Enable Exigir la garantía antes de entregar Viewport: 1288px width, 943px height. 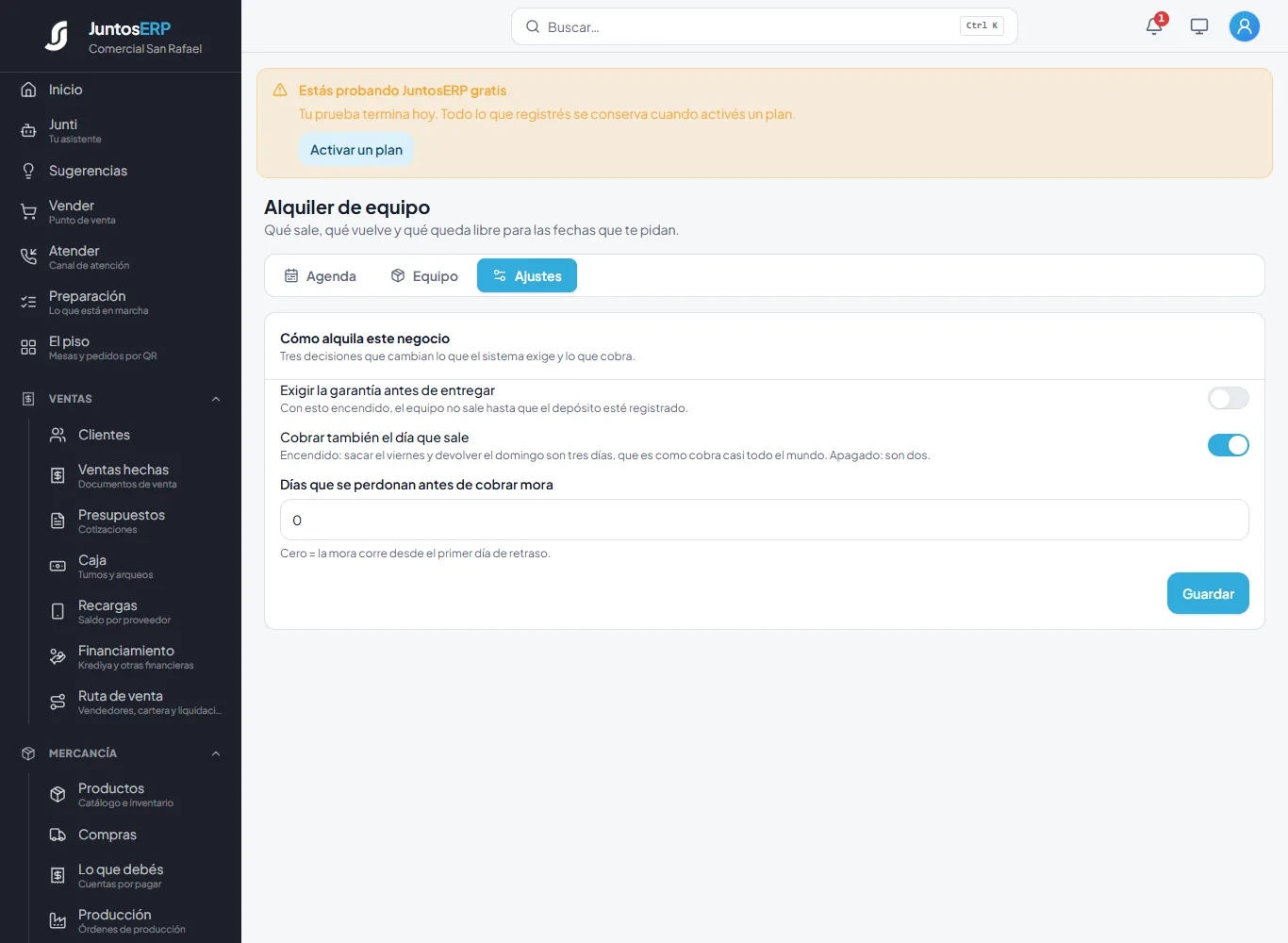click(x=1228, y=398)
